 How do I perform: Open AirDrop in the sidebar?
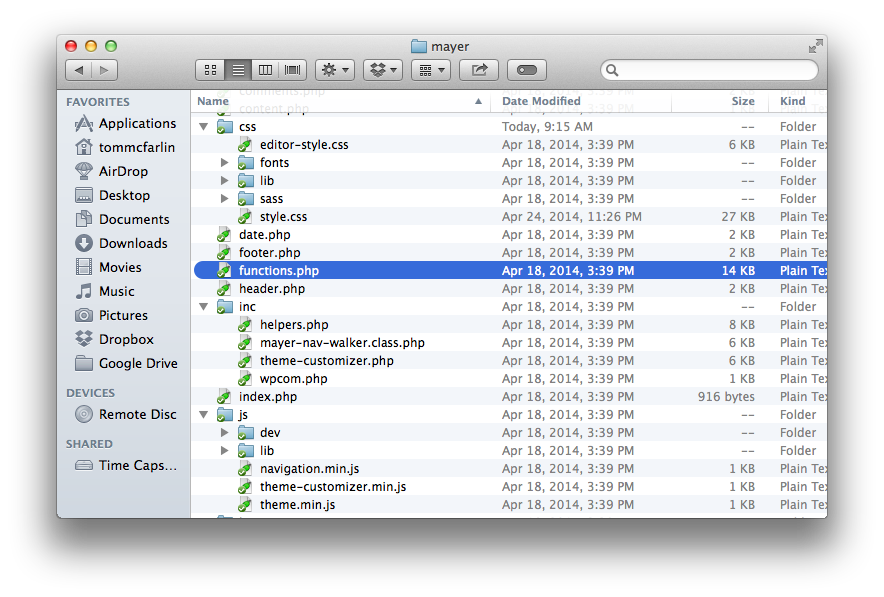(112, 171)
